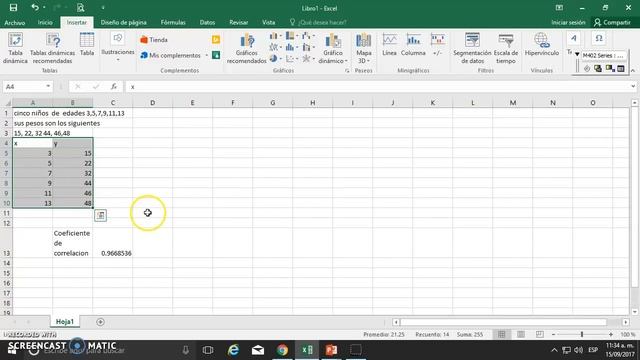The image size is (640, 360).
Task: Switch to Normal view in status bar
Action: click(502, 334)
